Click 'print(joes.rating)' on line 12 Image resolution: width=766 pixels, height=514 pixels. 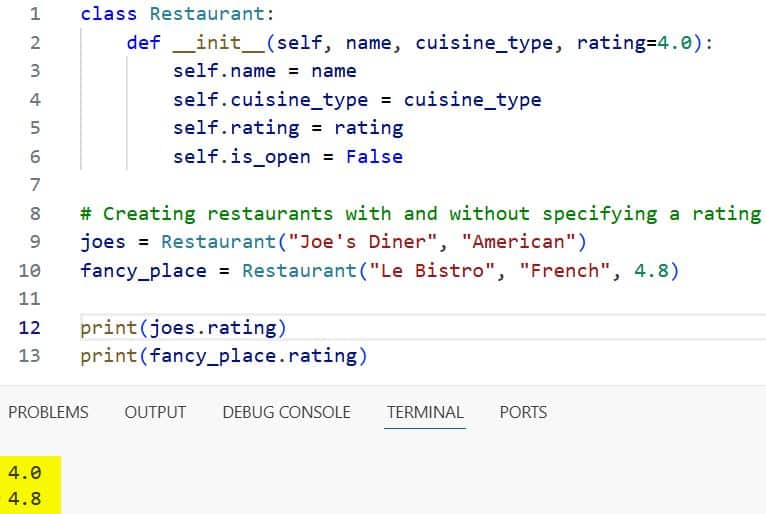click(x=183, y=327)
